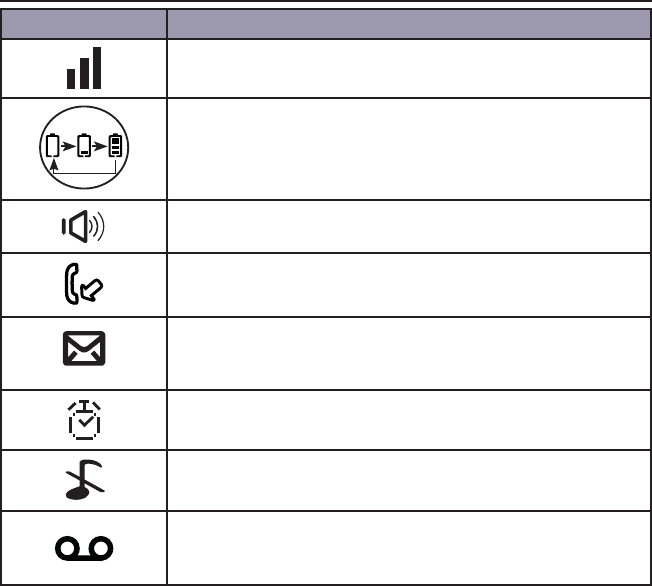Select the middle low-charge battery in the circle
Screen dimensions: 652x586
coord(84,146)
